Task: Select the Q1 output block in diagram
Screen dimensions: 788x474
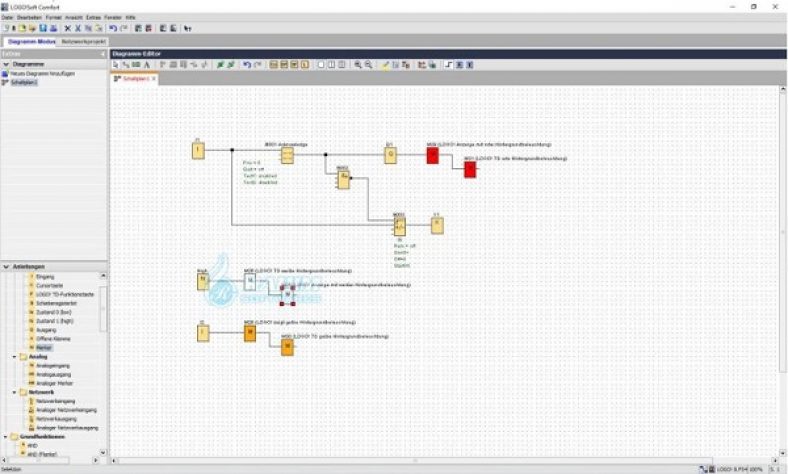Action: point(390,155)
